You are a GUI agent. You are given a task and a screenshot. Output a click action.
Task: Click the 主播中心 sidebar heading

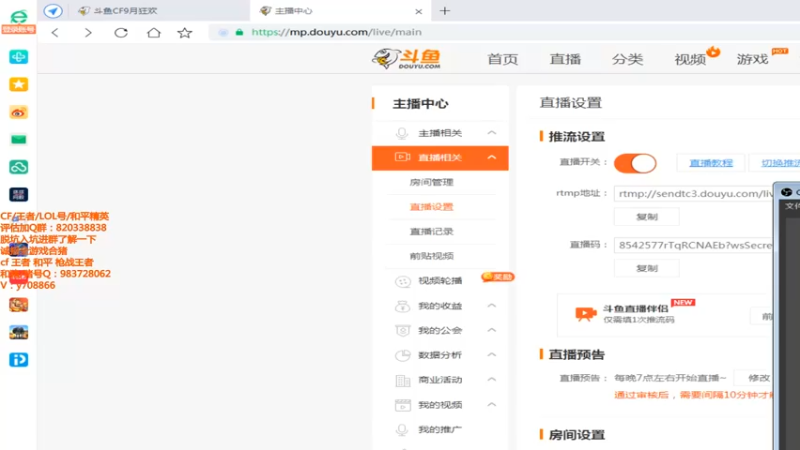[x=420, y=104]
